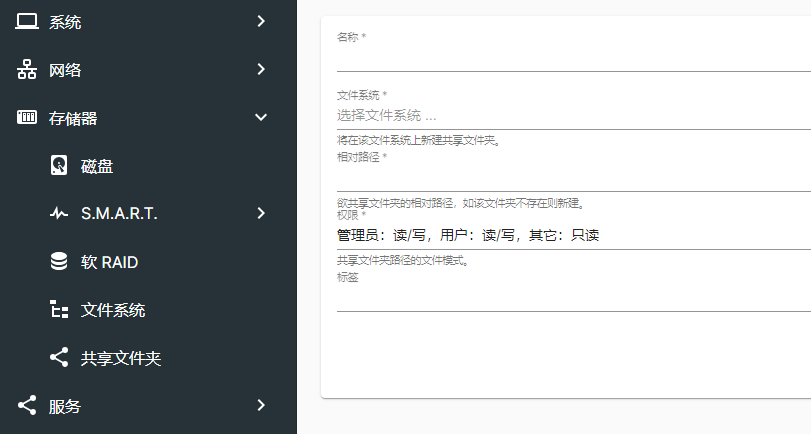Open the 服务 menu item

coord(65,407)
